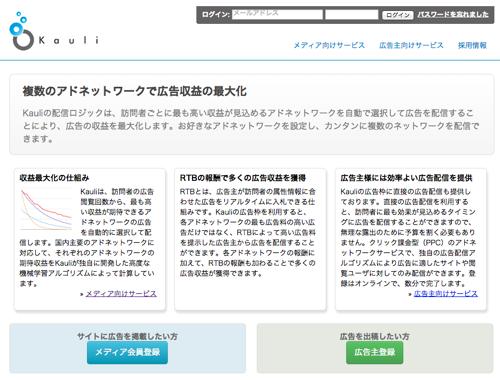
Task: Click the Kauli logo
Action: coord(54,31)
